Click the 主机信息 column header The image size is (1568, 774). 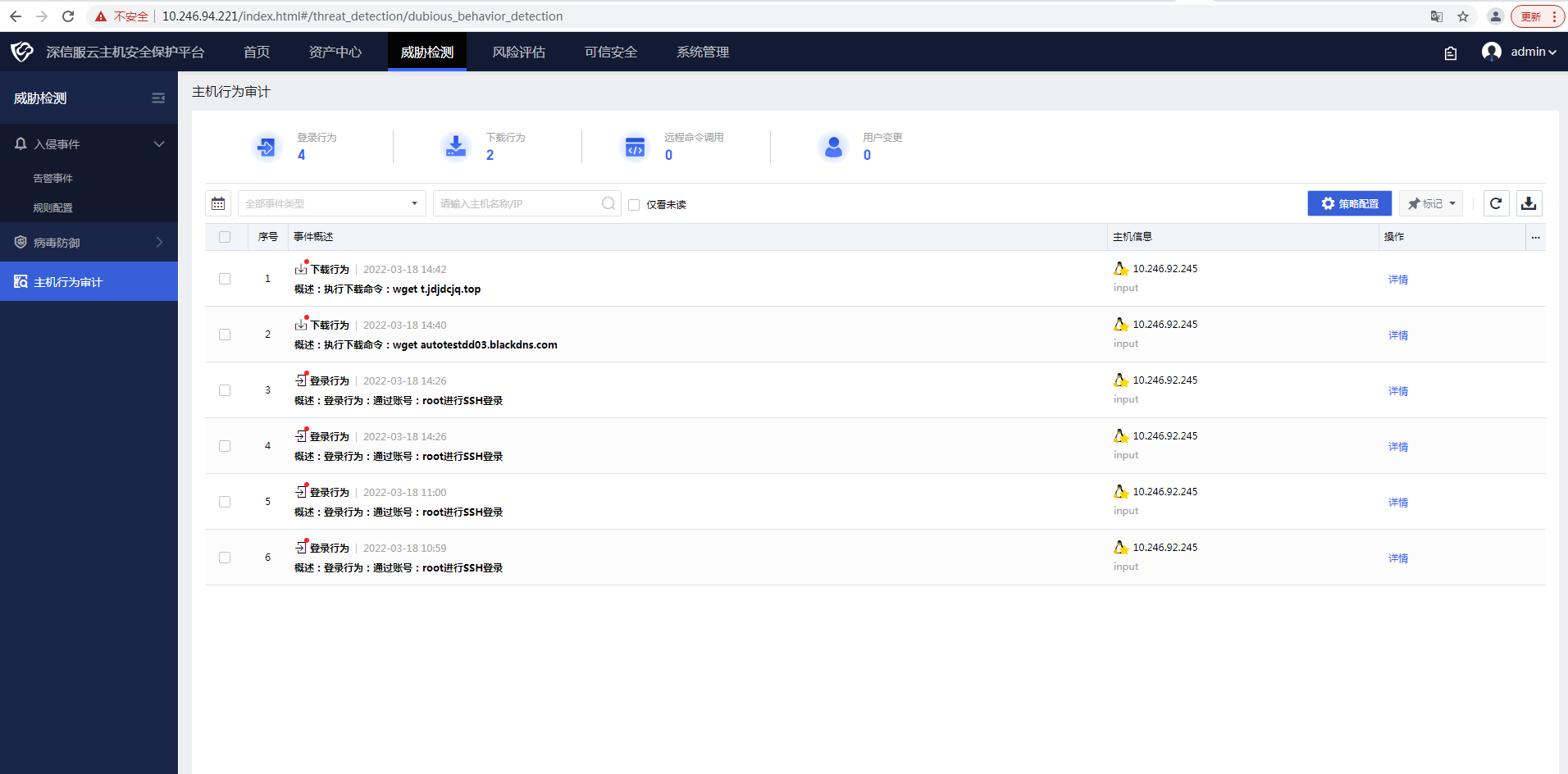click(x=1133, y=237)
